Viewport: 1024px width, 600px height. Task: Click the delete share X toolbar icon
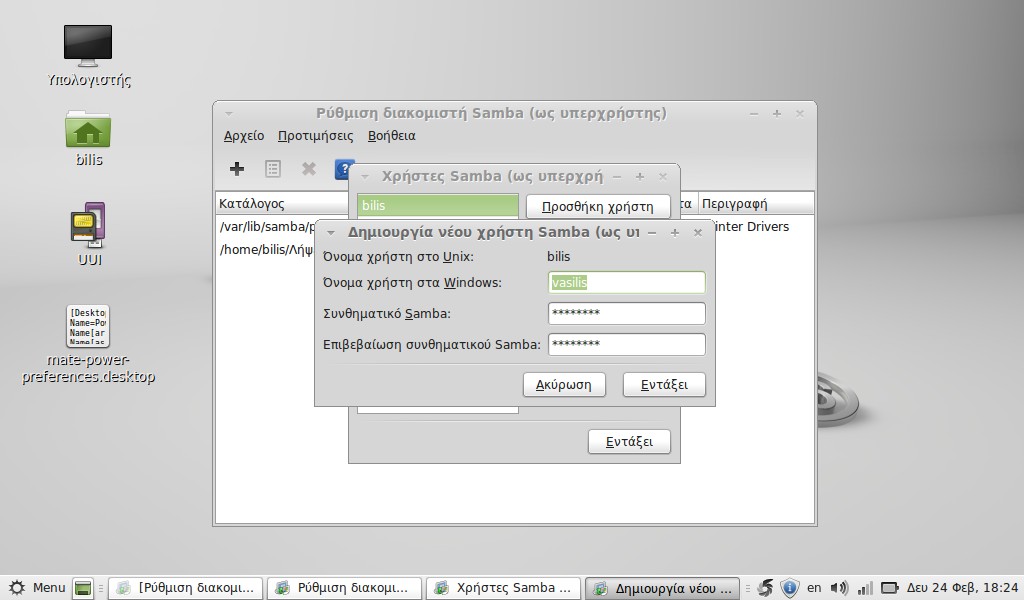tap(309, 169)
